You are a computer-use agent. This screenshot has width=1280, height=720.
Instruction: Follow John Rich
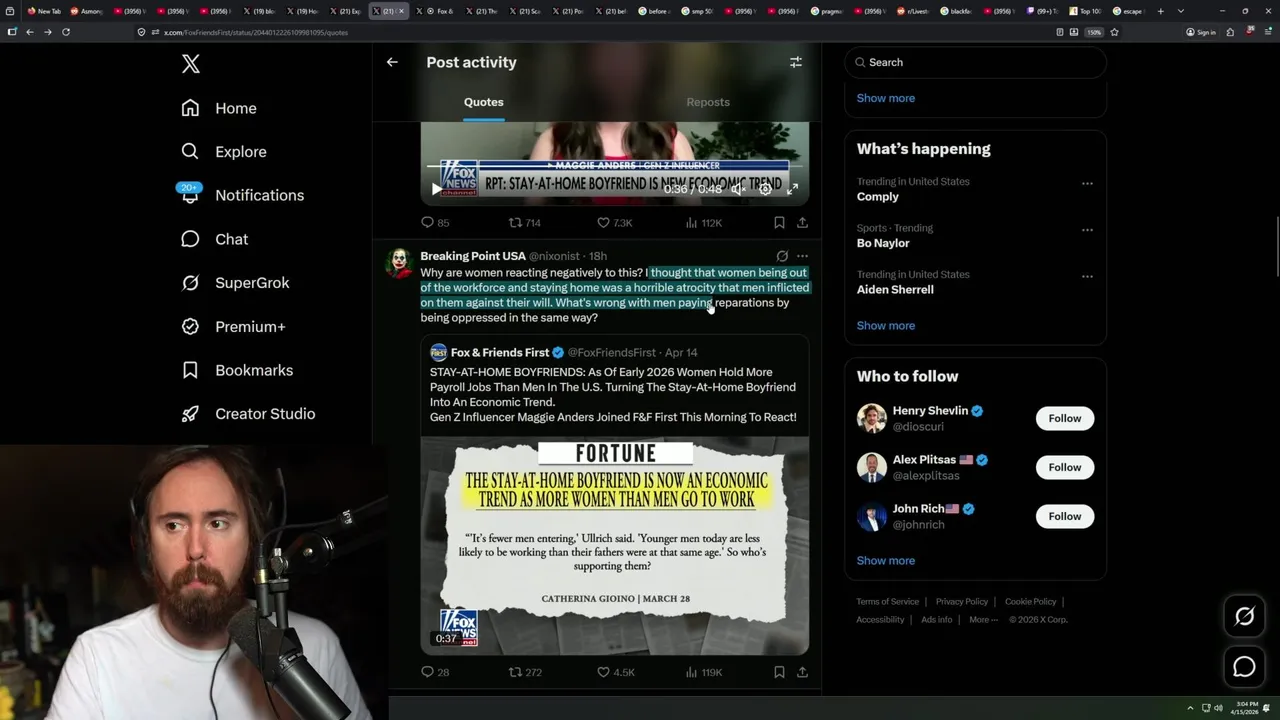[1064, 516]
